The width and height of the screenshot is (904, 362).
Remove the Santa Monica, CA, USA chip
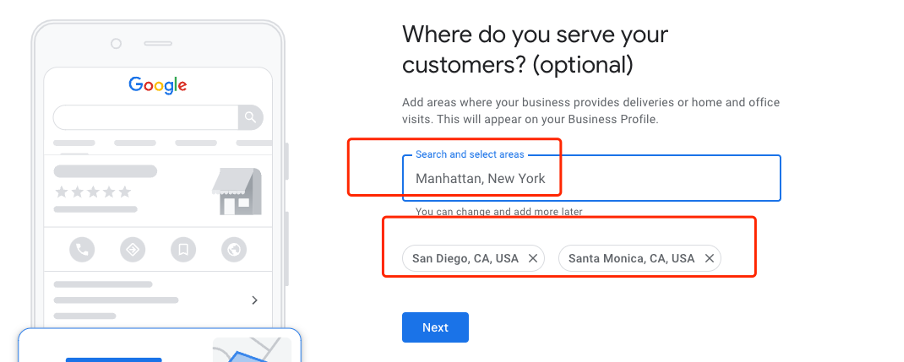[709, 258]
